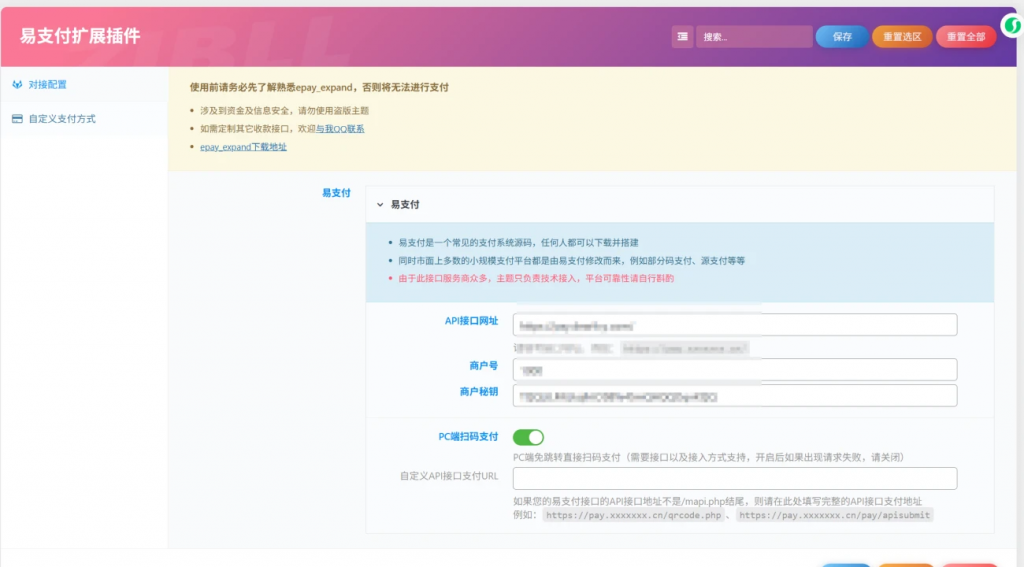The height and width of the screenshot is (567, 1024).
Task: Switch to the 自定义支付方式 tab
Action: (x=62, y=119)
